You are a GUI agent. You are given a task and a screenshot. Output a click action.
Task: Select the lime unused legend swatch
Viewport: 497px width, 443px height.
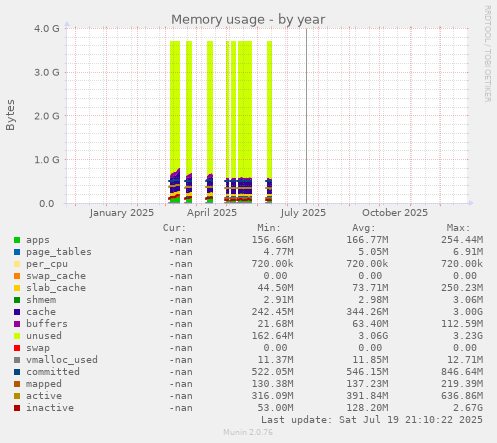[x=17, y=336]
